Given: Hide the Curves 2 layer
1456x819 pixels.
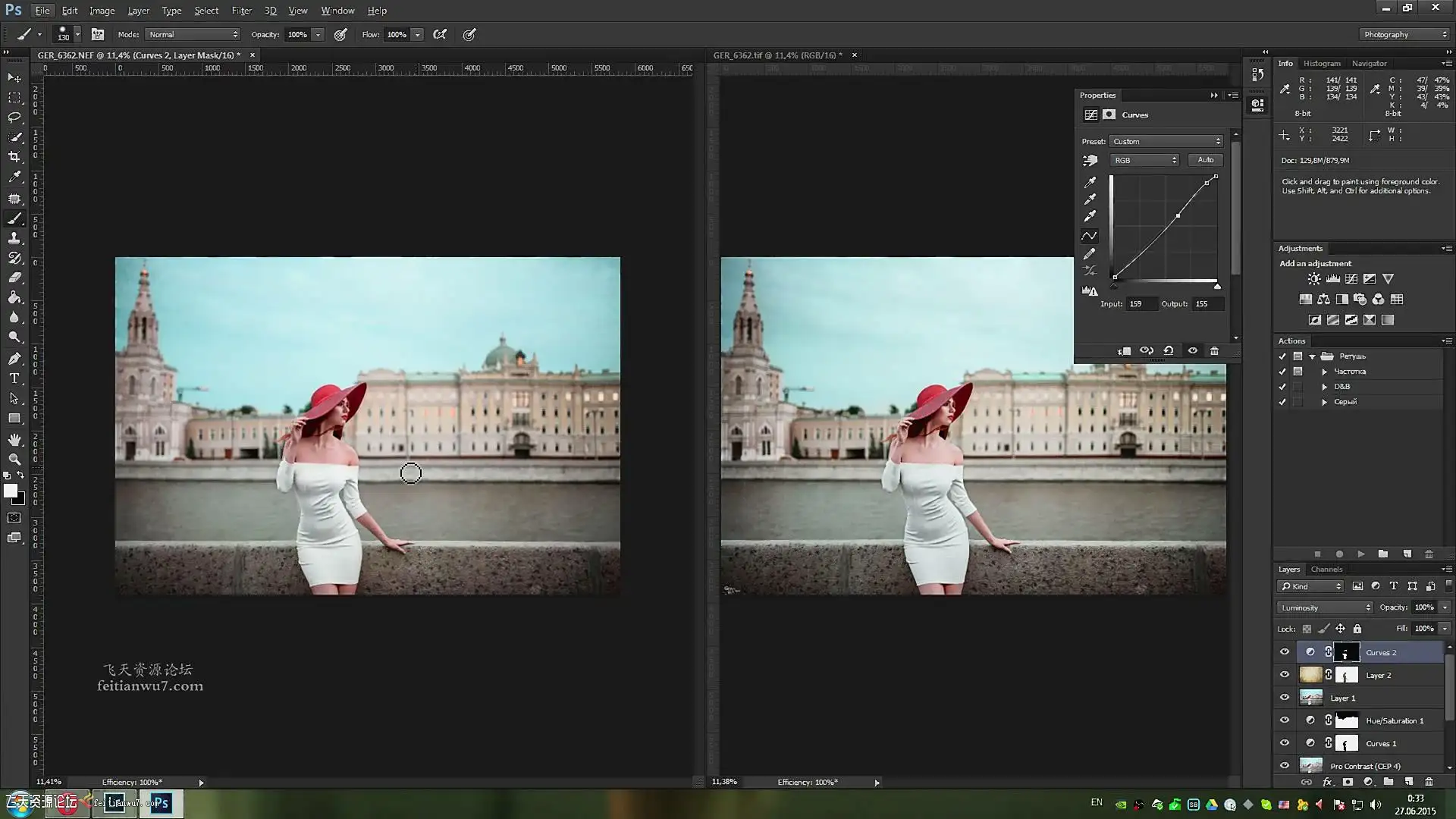Looking at the screenshot, I should click(x=1285, y=652).
